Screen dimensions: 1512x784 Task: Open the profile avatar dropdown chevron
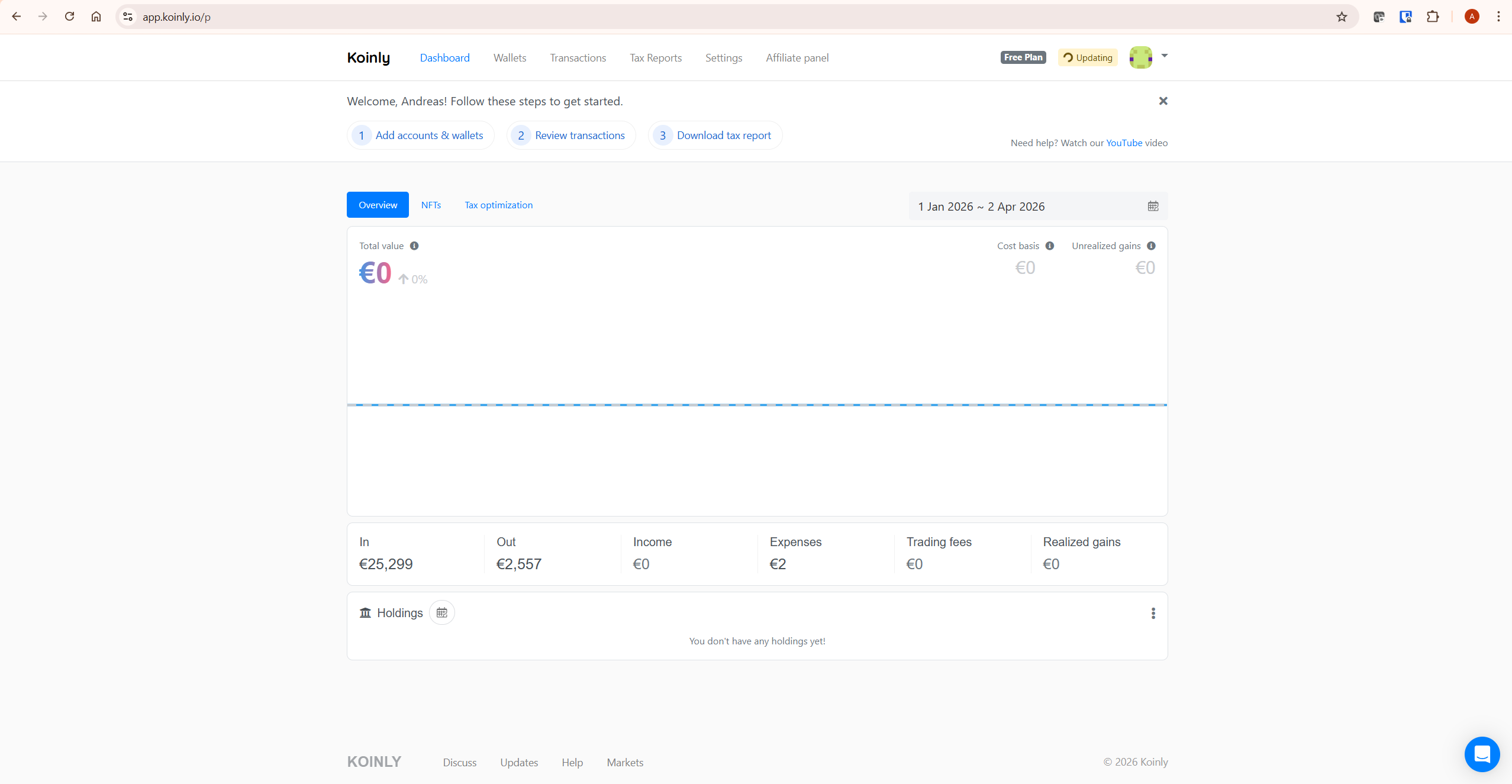click(1163, 56)
